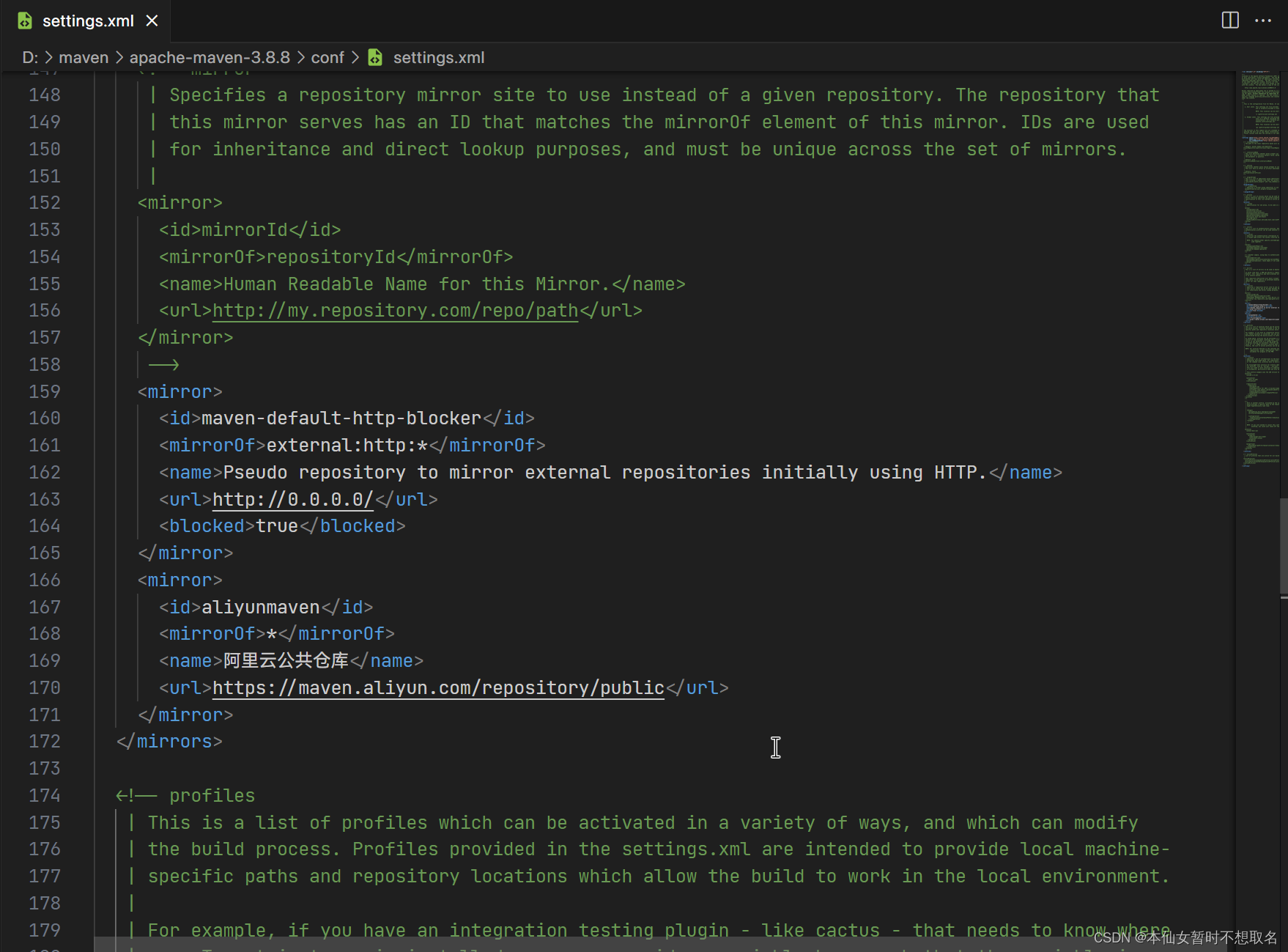Screen dimensions: 1288x952
Task: Place cursor on aliyunmaven id text
Action: [261, 608]
